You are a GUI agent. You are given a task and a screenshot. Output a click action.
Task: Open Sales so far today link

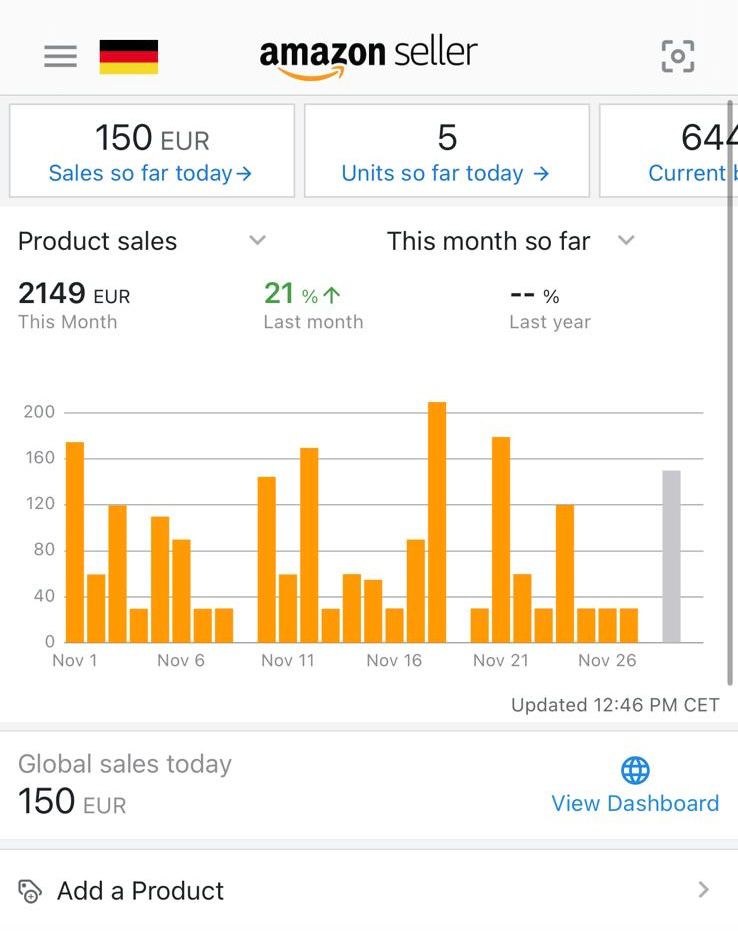click(x=150, y=173)
